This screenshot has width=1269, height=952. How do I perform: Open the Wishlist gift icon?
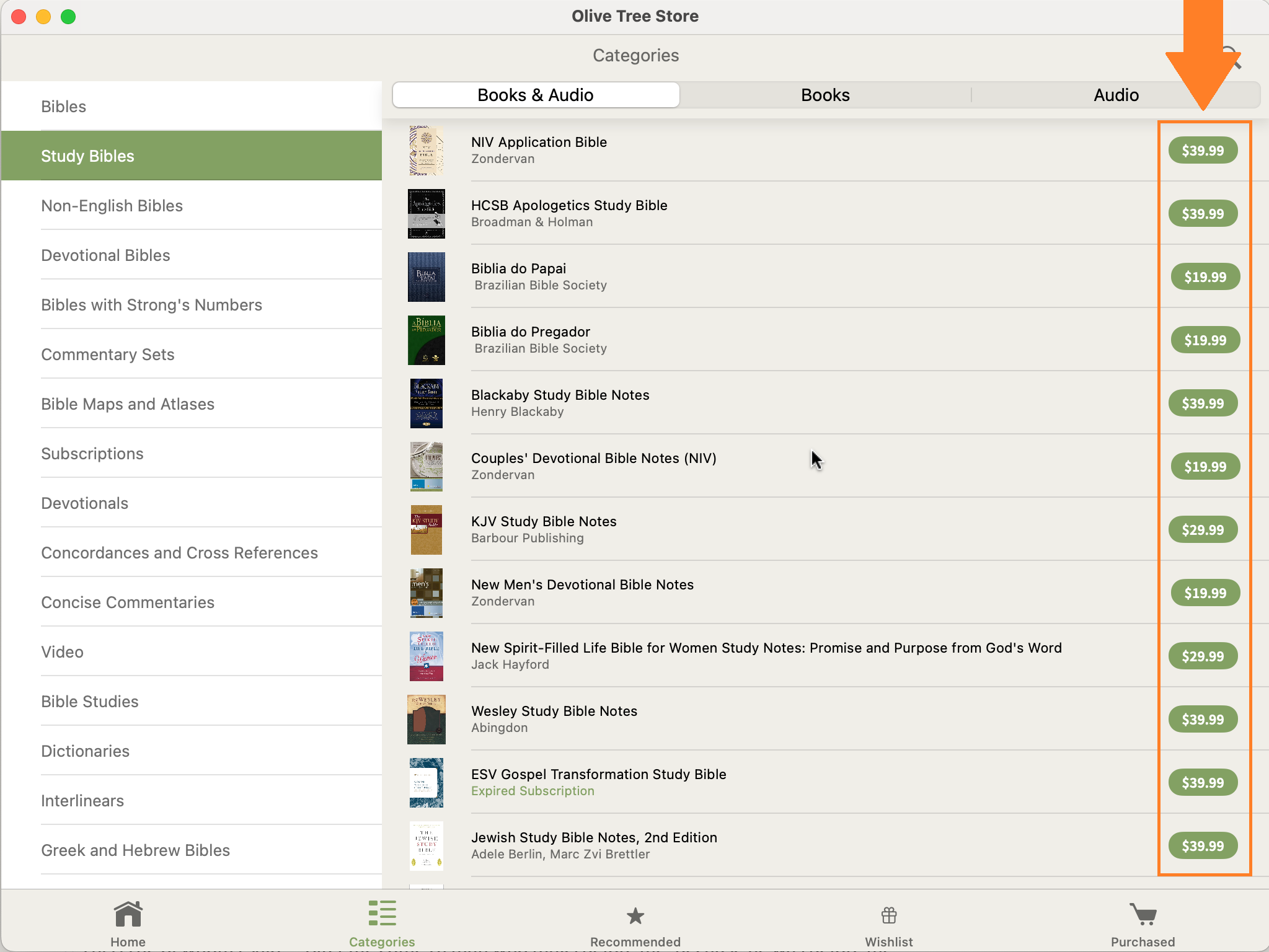pyautogui.click(x=888, y=915)
